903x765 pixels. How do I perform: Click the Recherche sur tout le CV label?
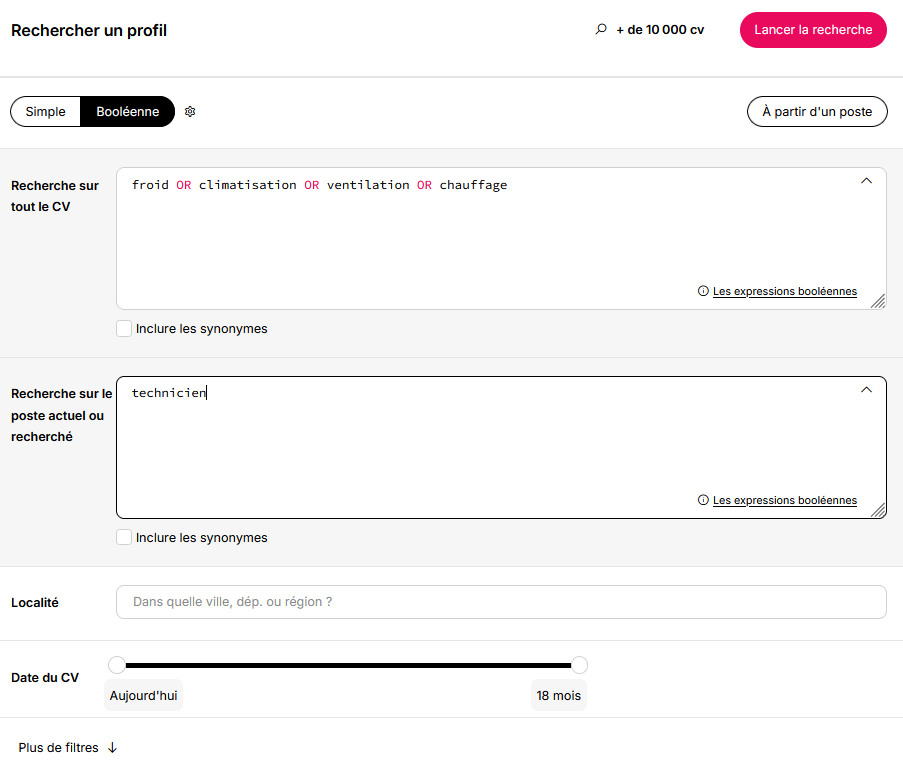coord(55,196)
